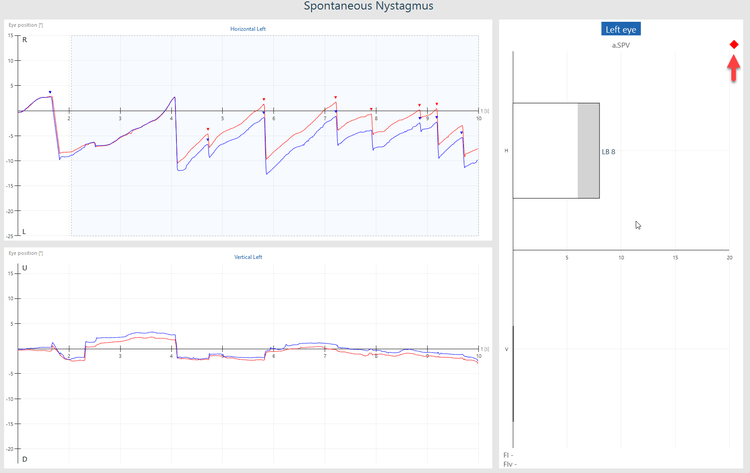Click the V axis label in SPV chart
Image resolution: width=750 pixels, height=473 pixels.
[x=507, y=349]
